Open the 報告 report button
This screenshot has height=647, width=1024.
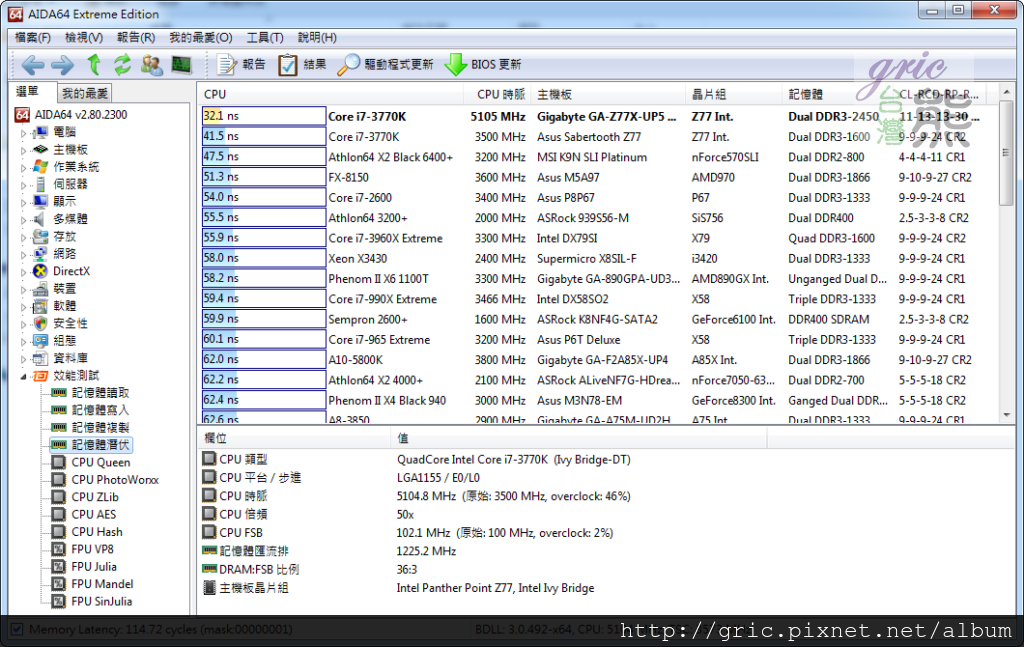tap(242, 65)
